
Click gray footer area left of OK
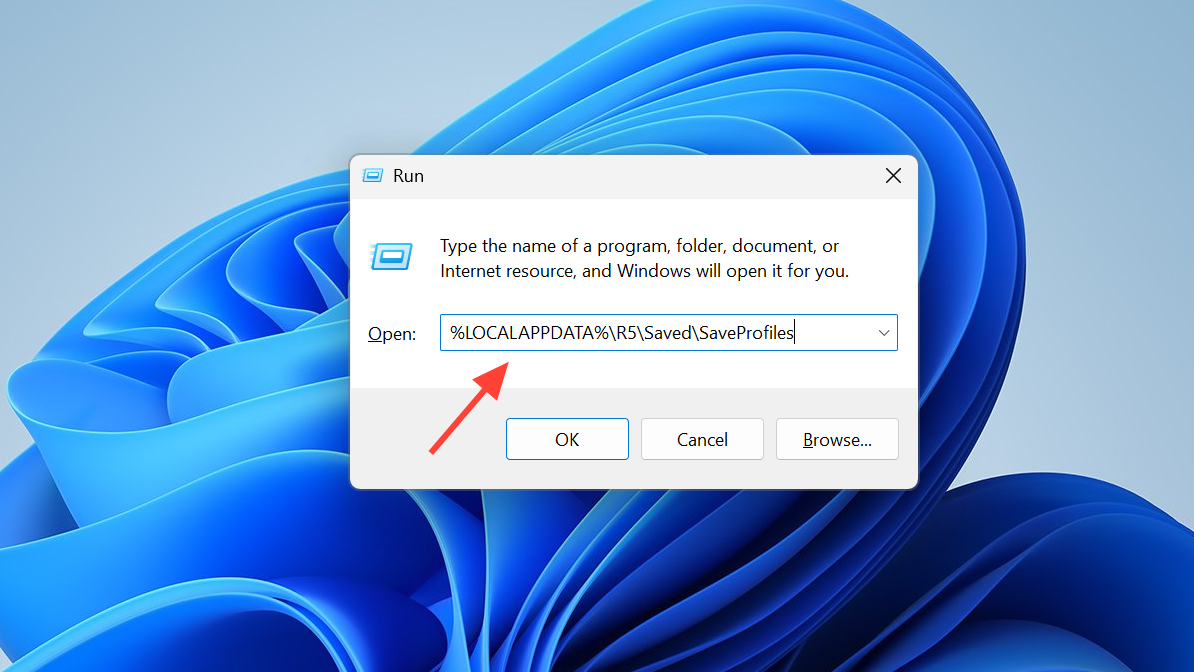pos(426,439)
